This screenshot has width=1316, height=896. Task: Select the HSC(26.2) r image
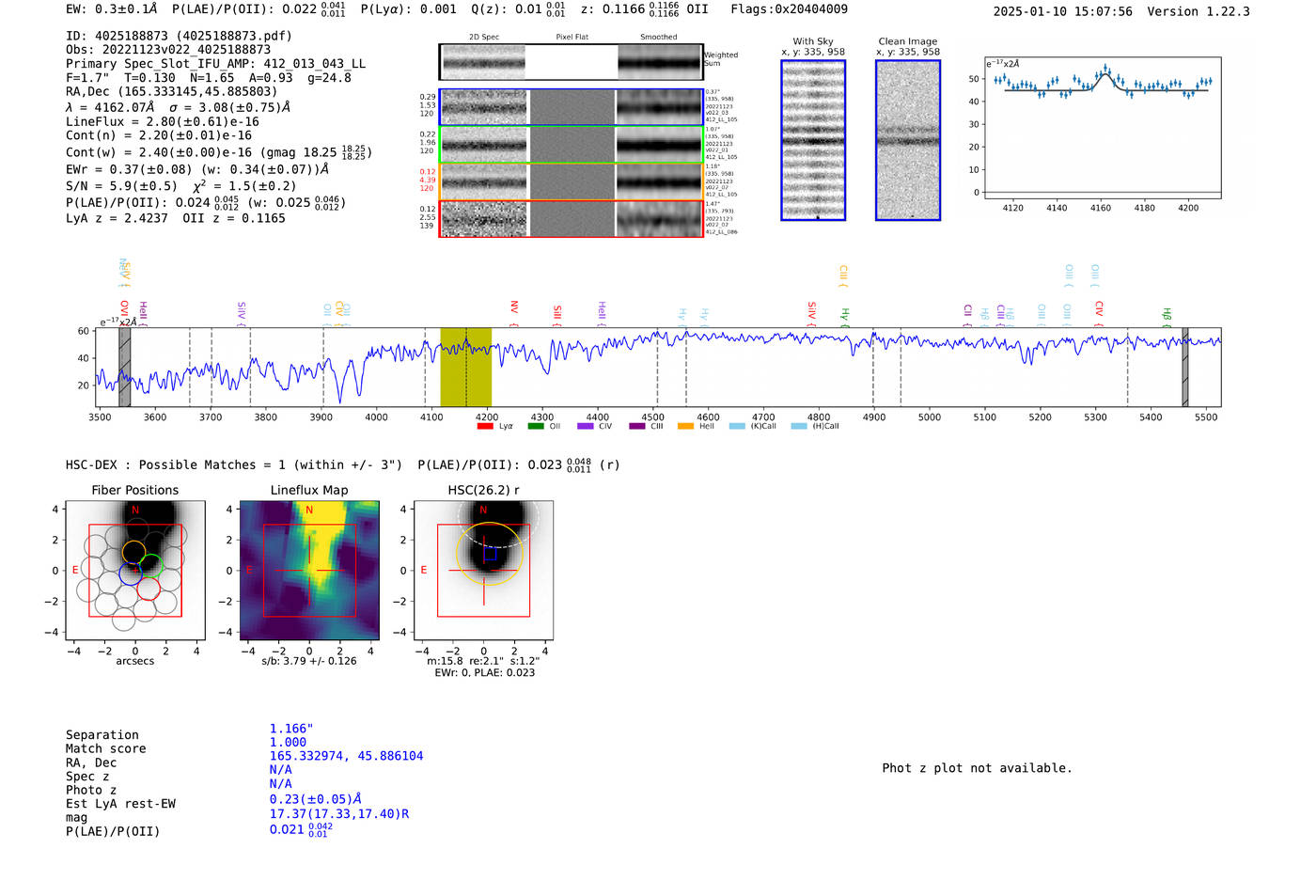483,570
